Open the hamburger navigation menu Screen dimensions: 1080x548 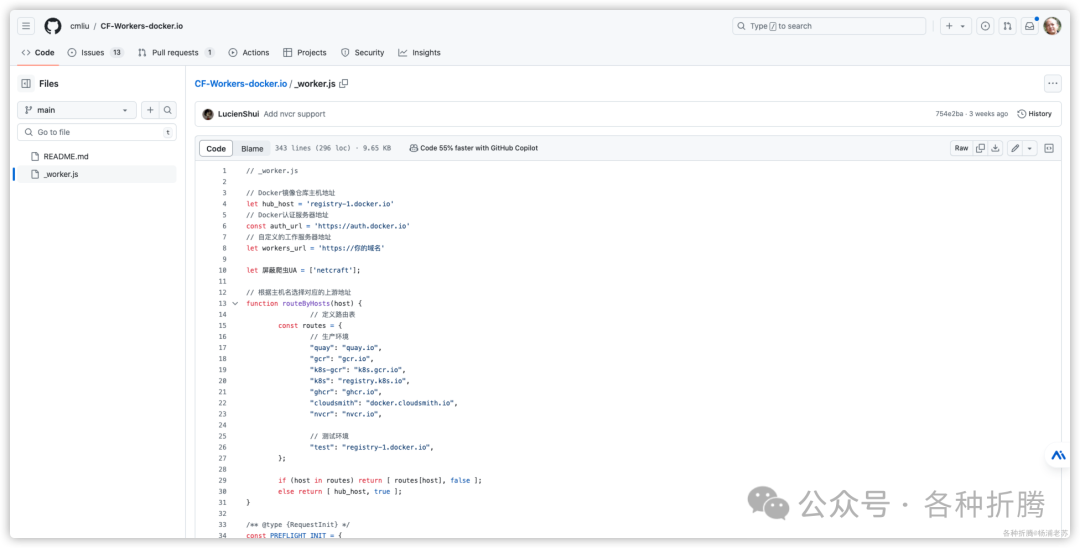(x=26, y=26)
